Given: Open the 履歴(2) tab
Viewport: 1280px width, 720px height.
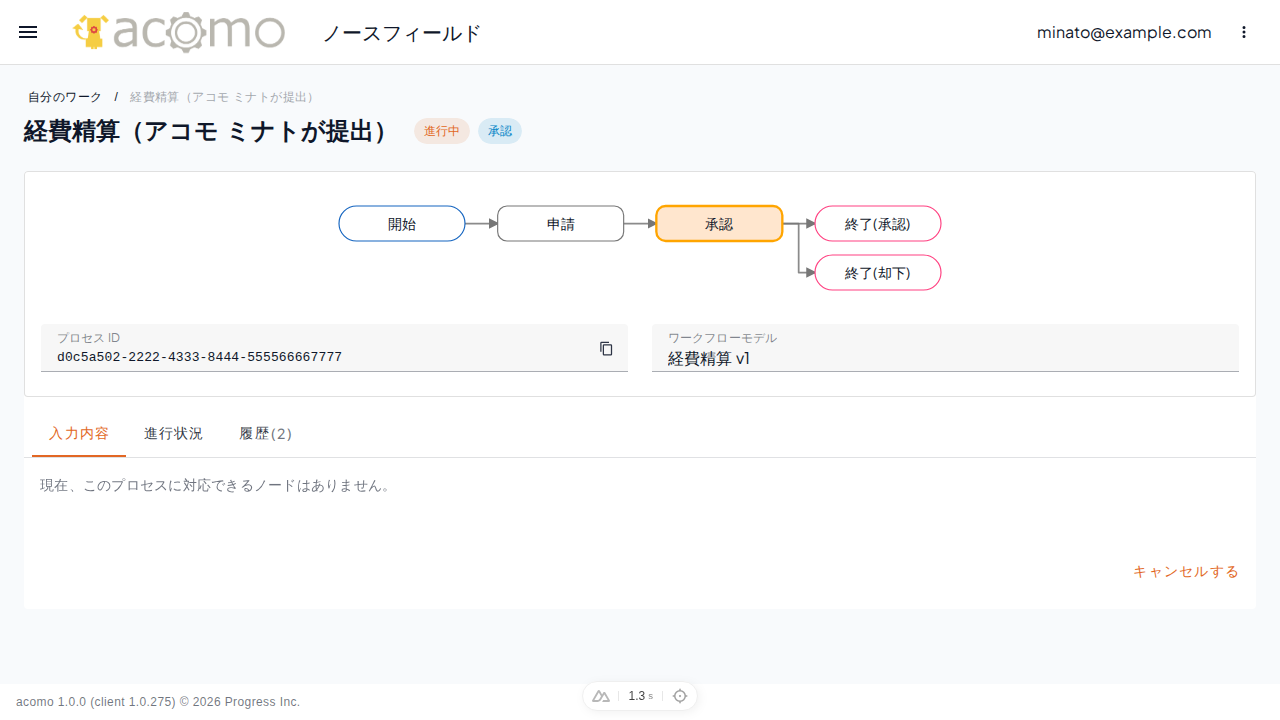Looking at the screenshot, I should click(x=266, y=434).
